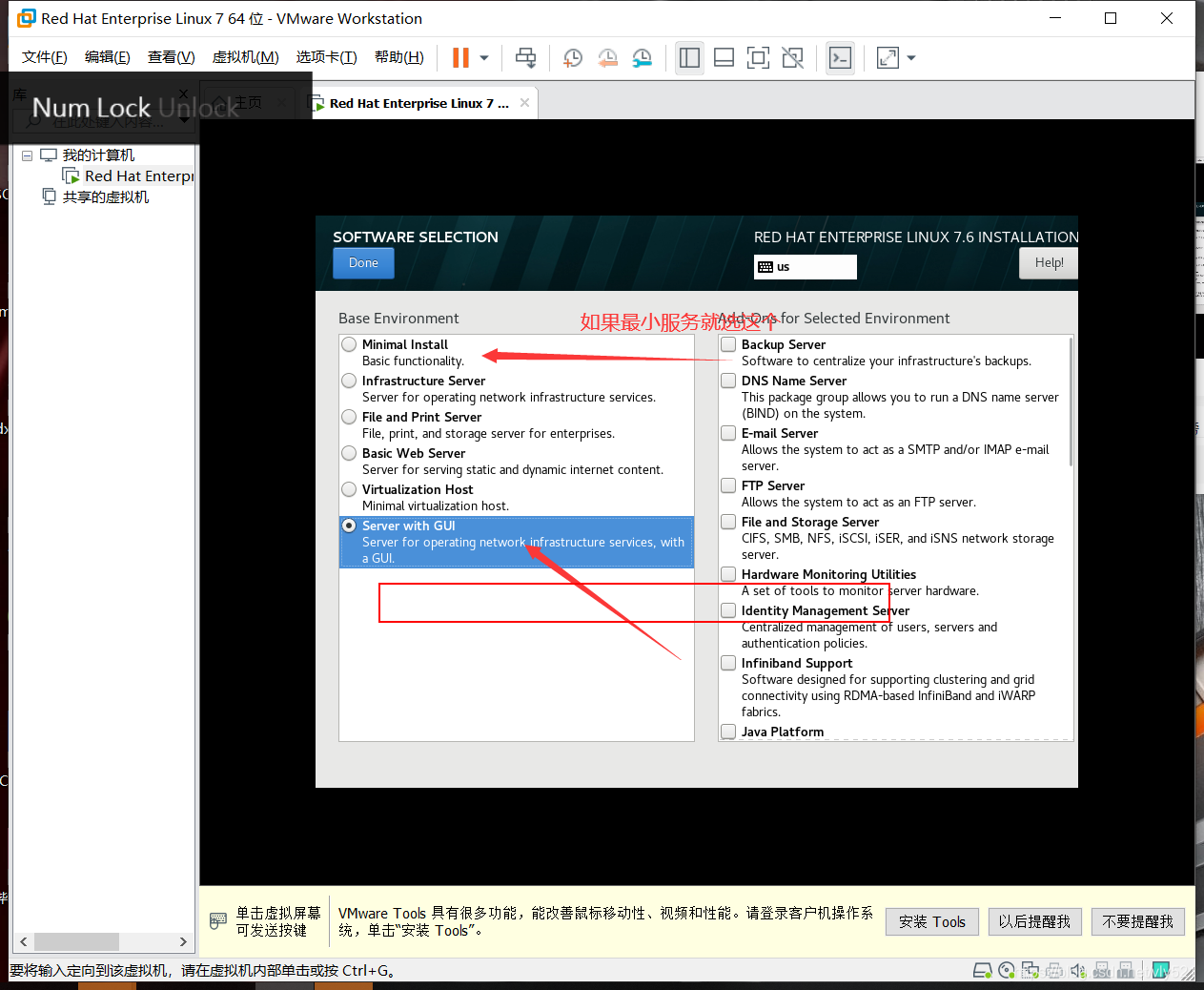Select Minimal Install radio button
This screenshot has height=990, width=1204.
pyautogui.click(x=350, y=344)
